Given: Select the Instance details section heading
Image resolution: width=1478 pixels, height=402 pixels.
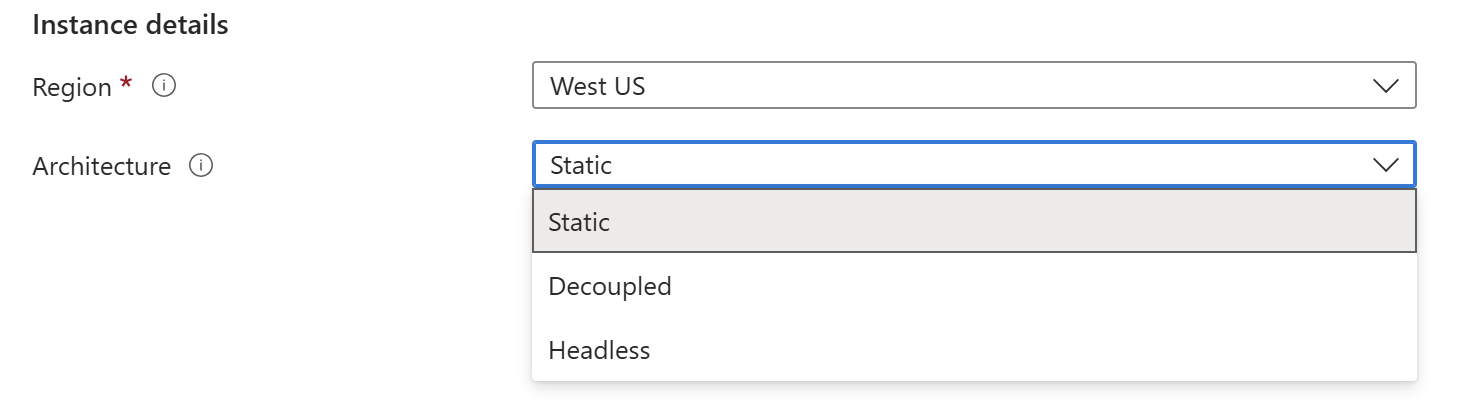Looking at the screenshot, I should [x=130, y=25].
